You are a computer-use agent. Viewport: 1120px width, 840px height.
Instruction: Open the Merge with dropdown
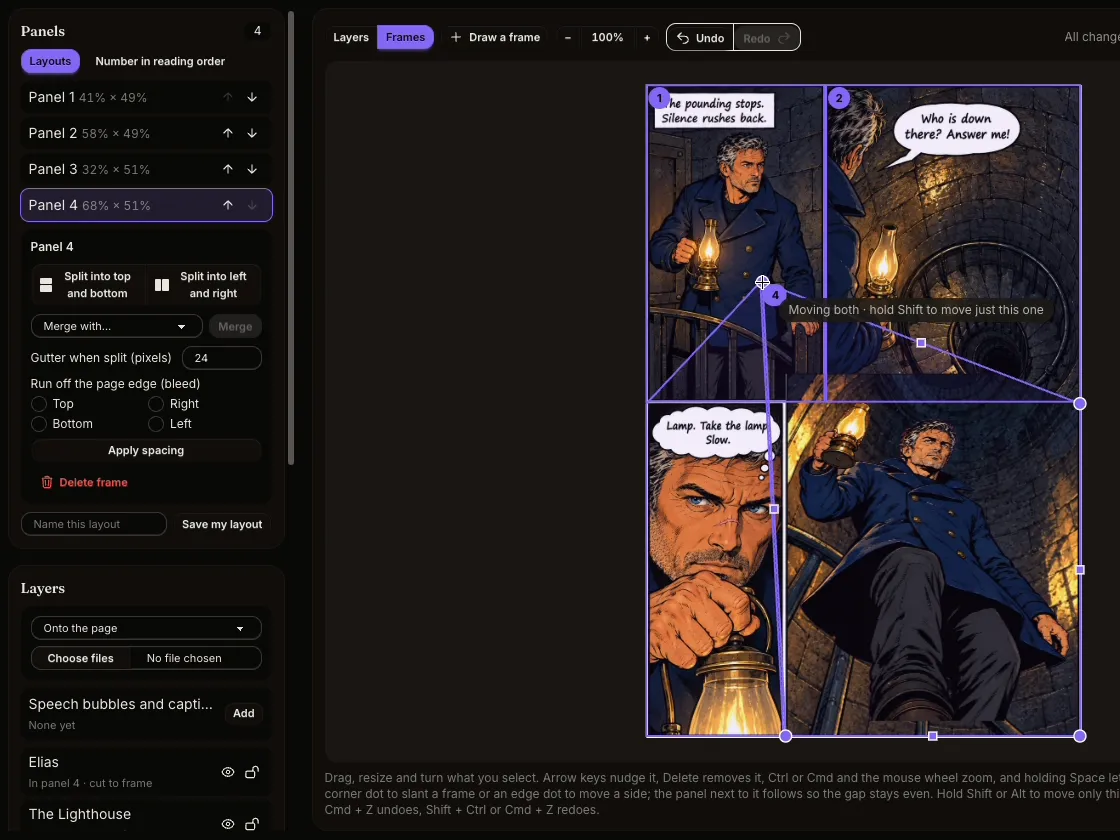[116, 326]
